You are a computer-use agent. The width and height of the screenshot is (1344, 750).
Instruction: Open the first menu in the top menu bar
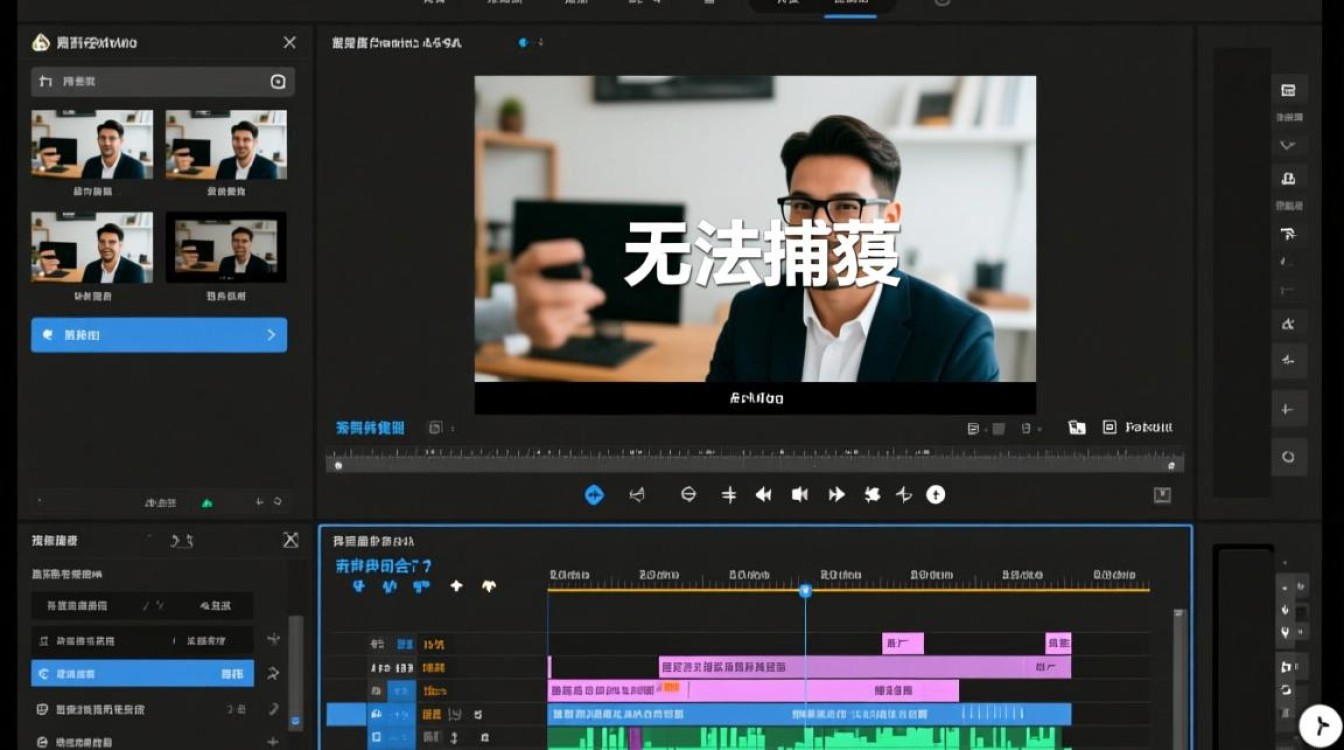(433, 3)
